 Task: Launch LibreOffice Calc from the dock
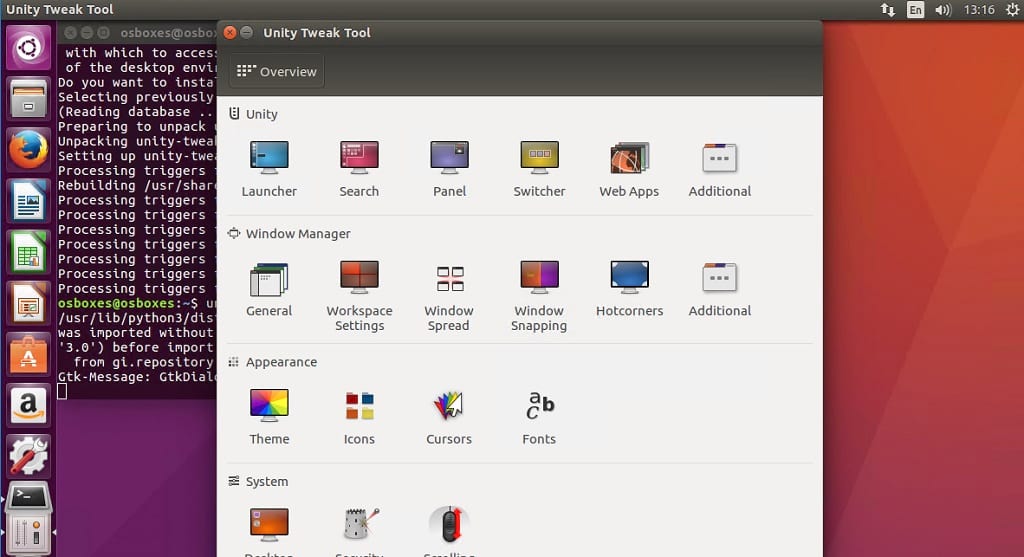click(x=28, y=252)
